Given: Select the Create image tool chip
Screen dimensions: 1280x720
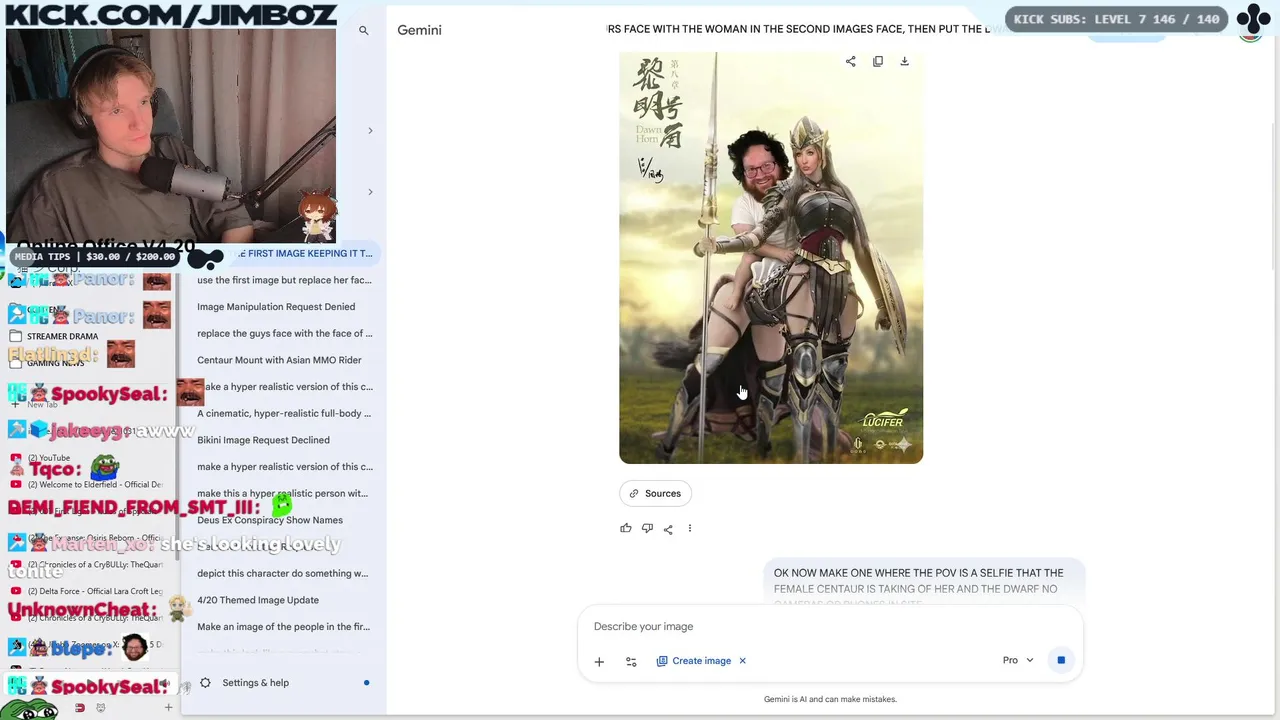Looking at the screenshot, I should click(694, 661).
